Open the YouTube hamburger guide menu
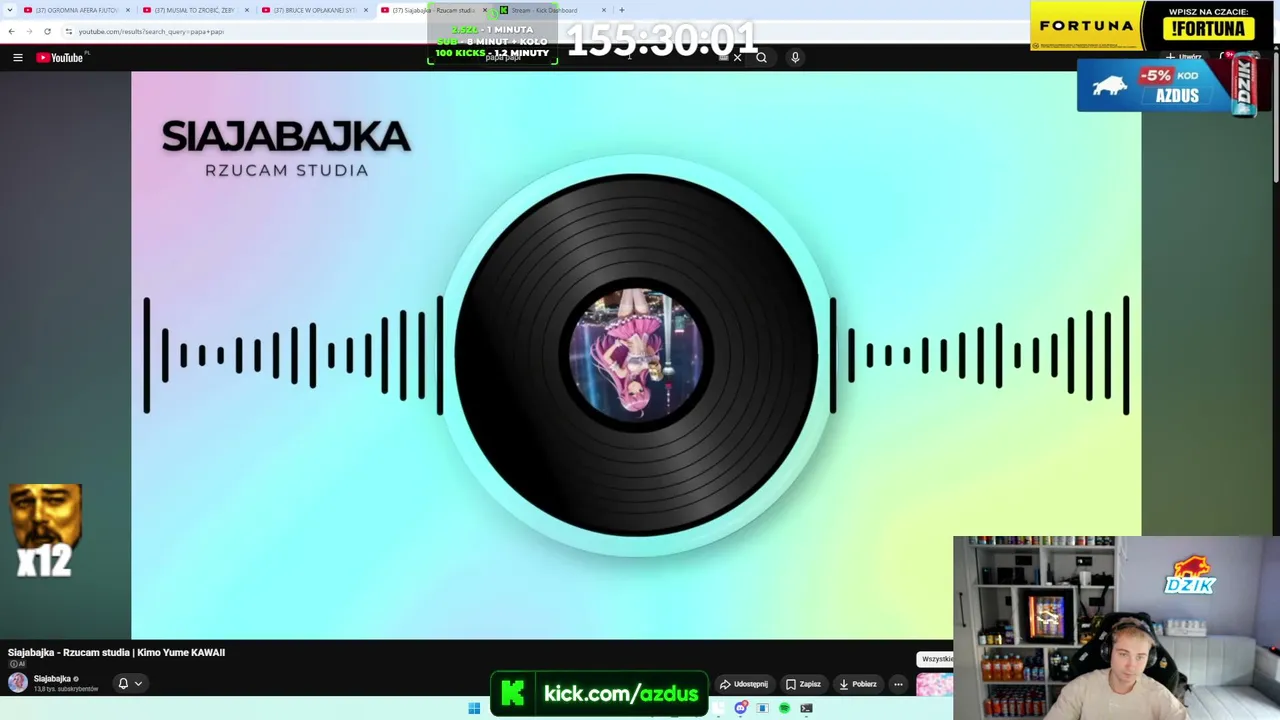This screenshot has height=720, width=1280. [x=18, y=58]
